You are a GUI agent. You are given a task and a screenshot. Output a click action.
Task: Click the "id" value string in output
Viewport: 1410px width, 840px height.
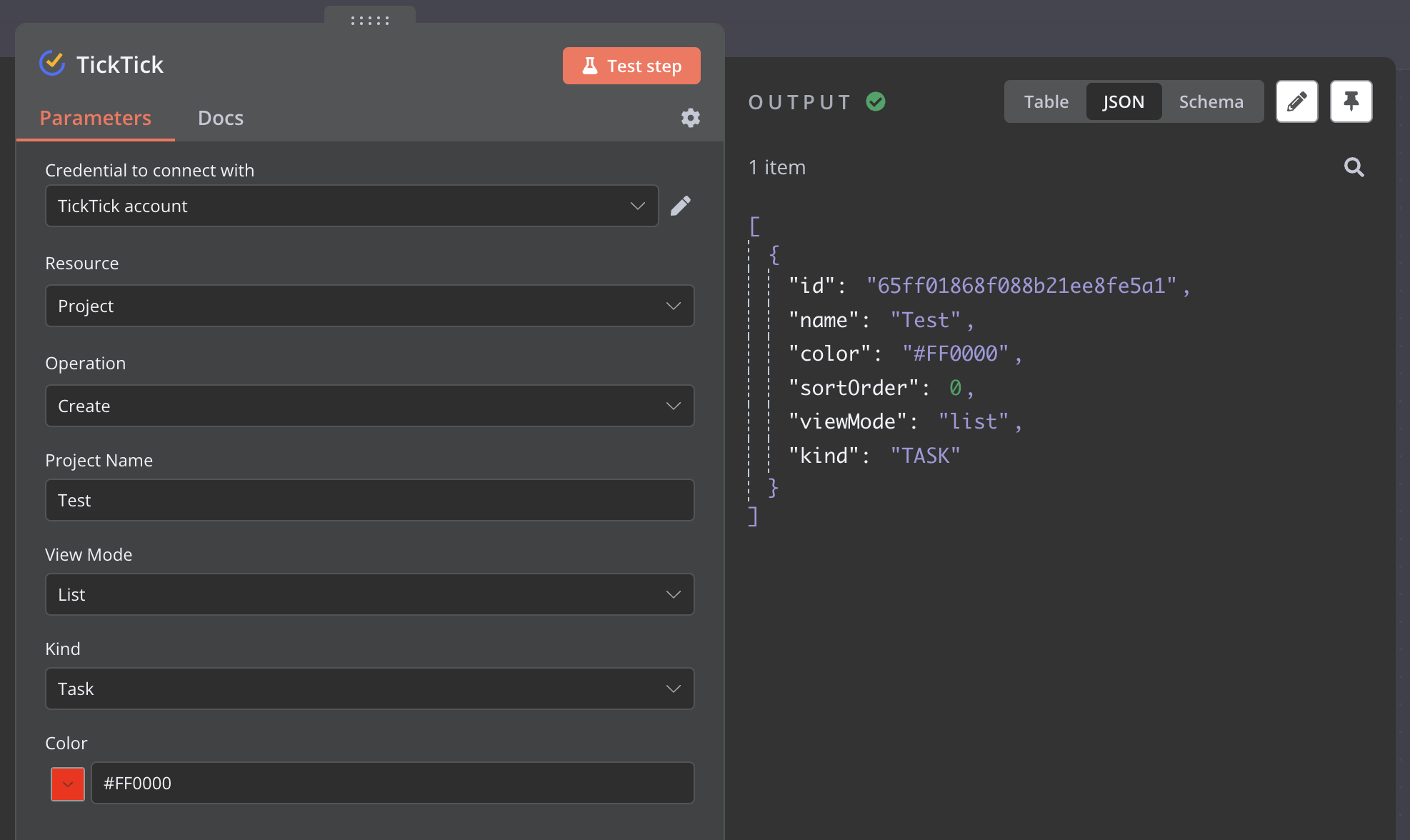[1021, 286]
